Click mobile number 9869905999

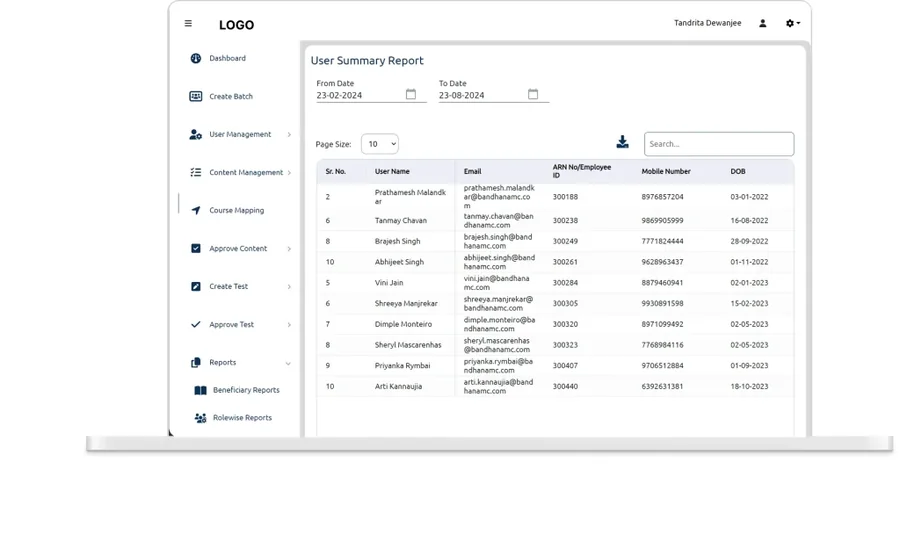click(x=662, y=220)
